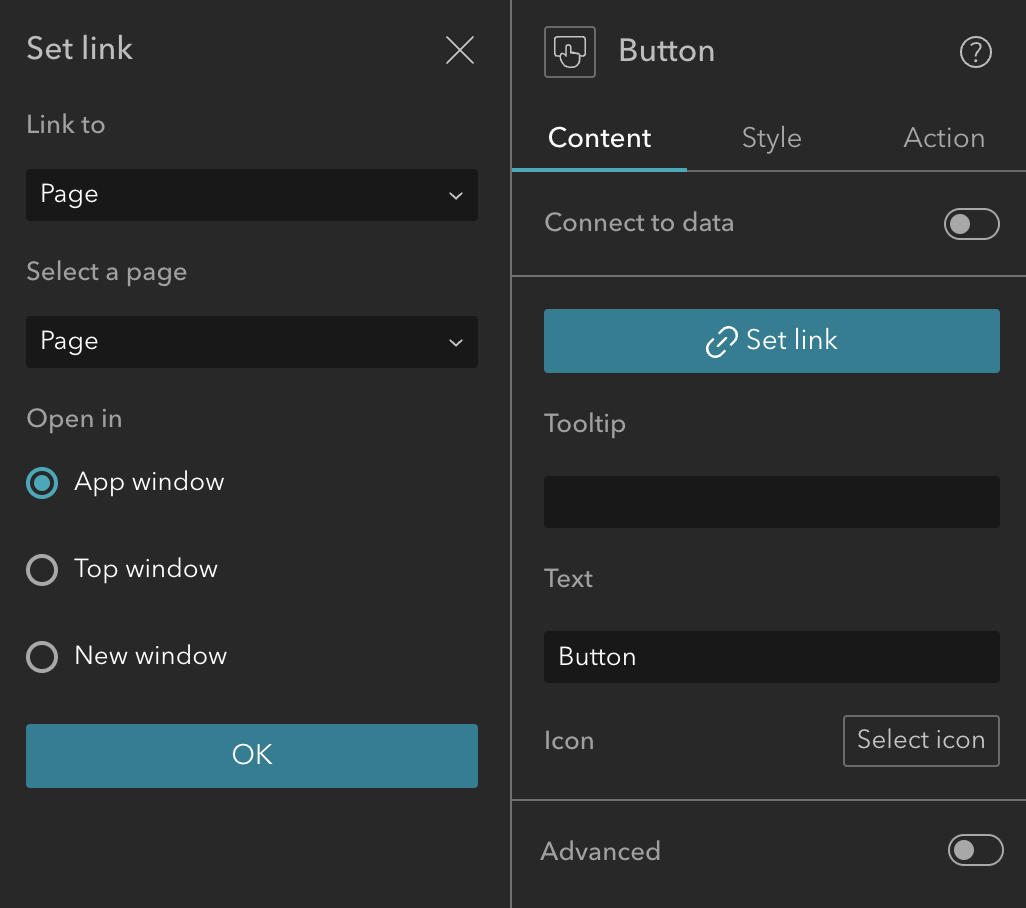The width and height of the screenshot is (1026, 908).
Task: Open the icon picker with Select icon
Action: point(920,740)
